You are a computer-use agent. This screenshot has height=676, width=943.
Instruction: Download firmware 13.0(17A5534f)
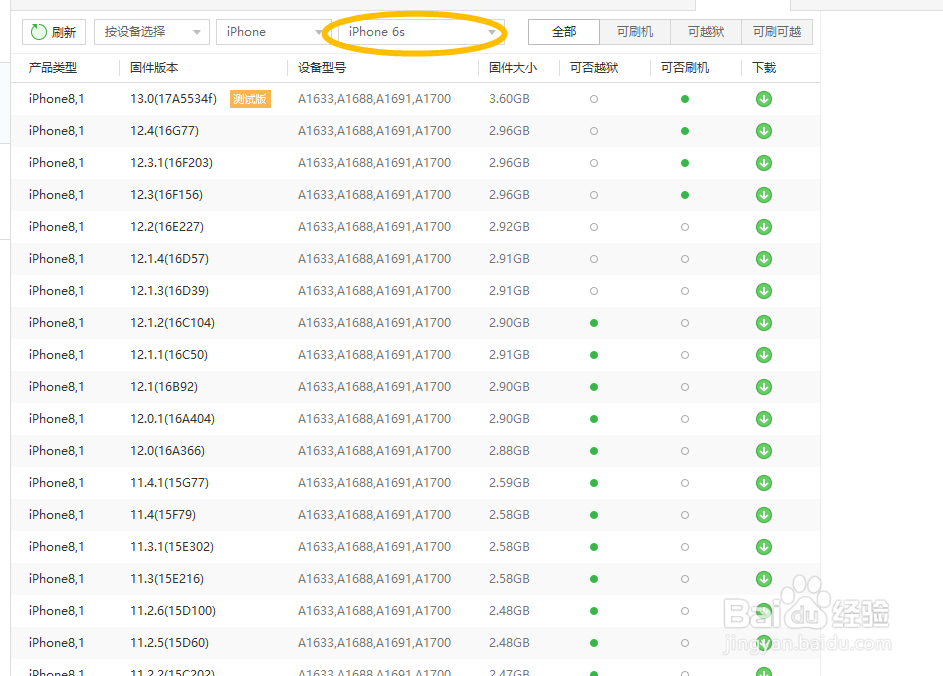(764, 99)
